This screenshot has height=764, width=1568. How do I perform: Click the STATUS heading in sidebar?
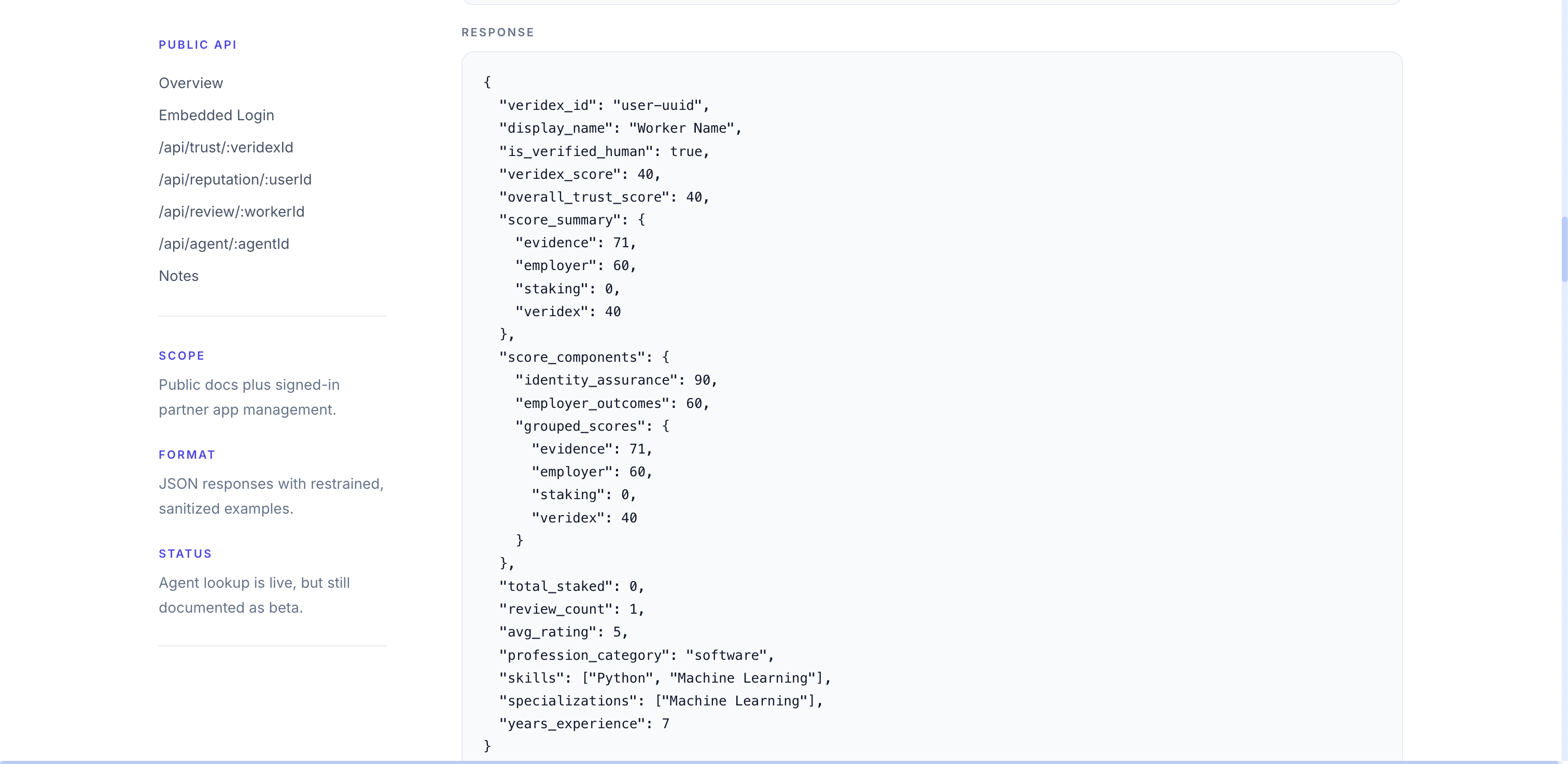click(185, 554)
